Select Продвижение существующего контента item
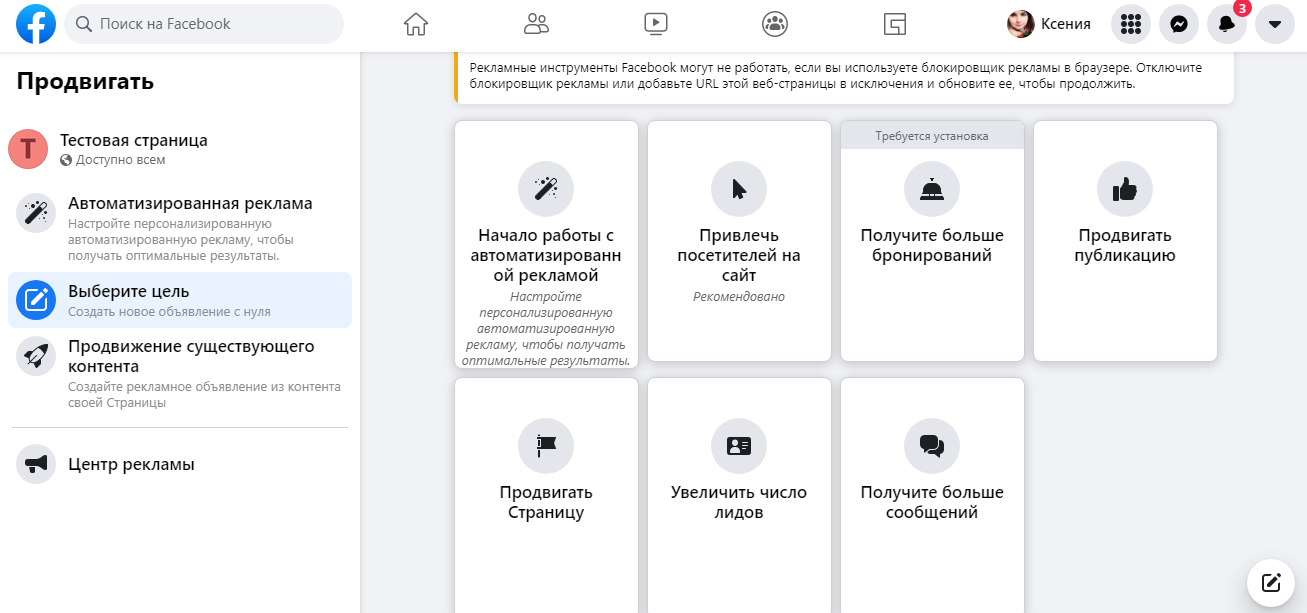Image resolution: width=1307 pixels, height=613 pixels. [x=180, y=374]
